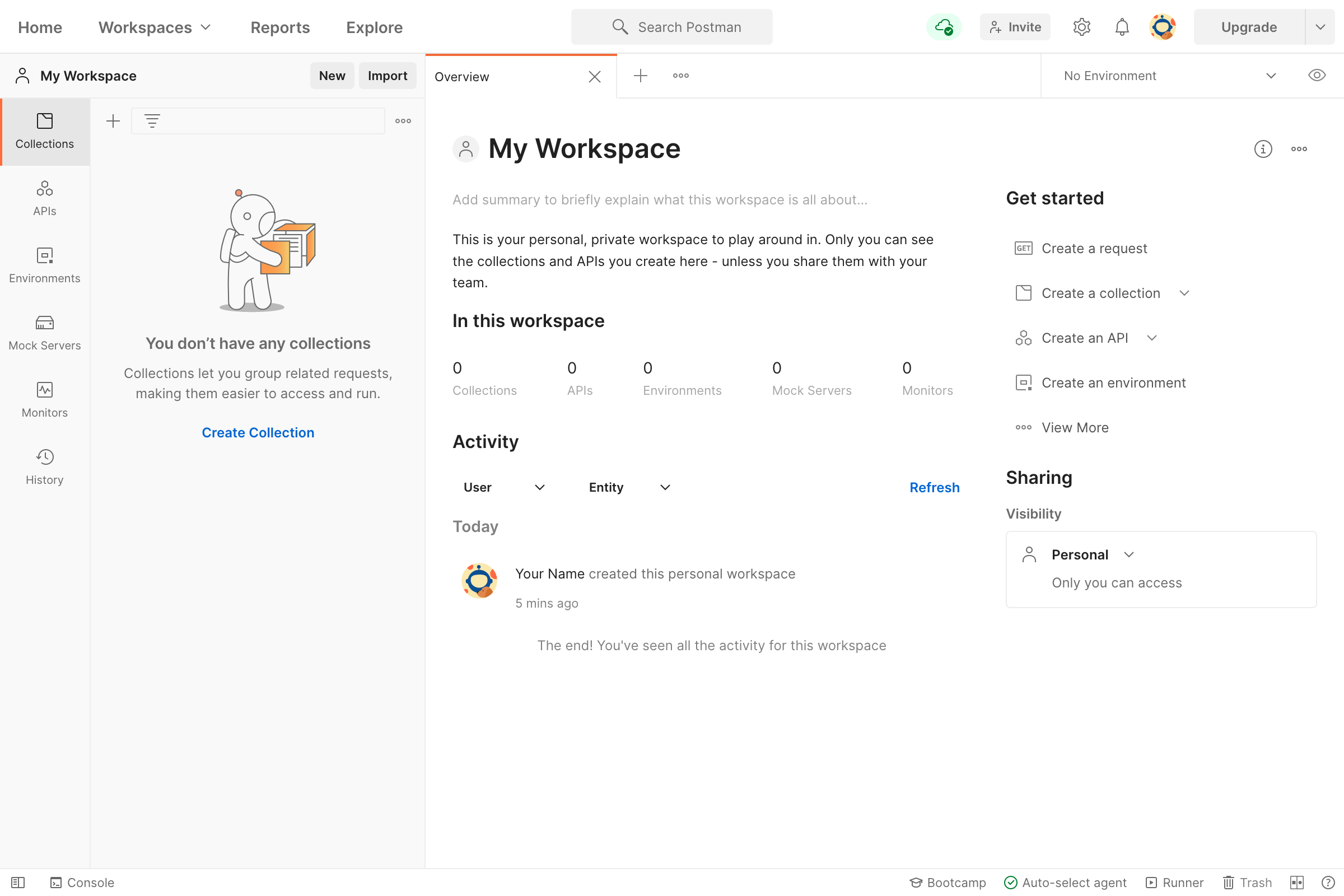Click the 0 Monitors count

point(927,379)
